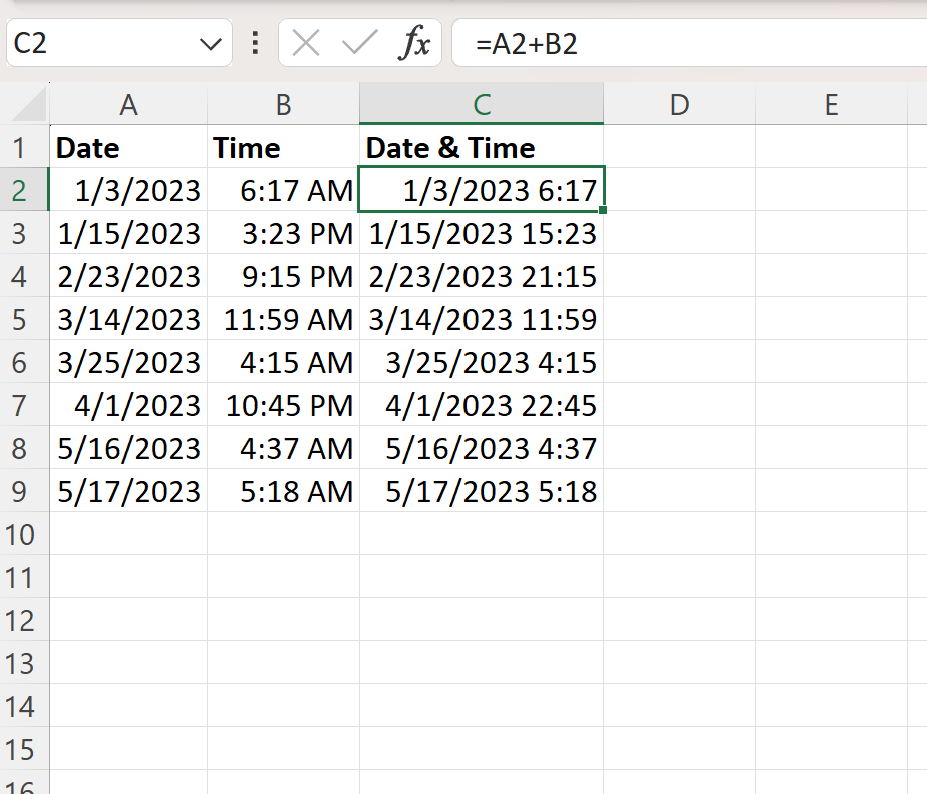
Task: Select column A header
Action: (x=128, y=105)
